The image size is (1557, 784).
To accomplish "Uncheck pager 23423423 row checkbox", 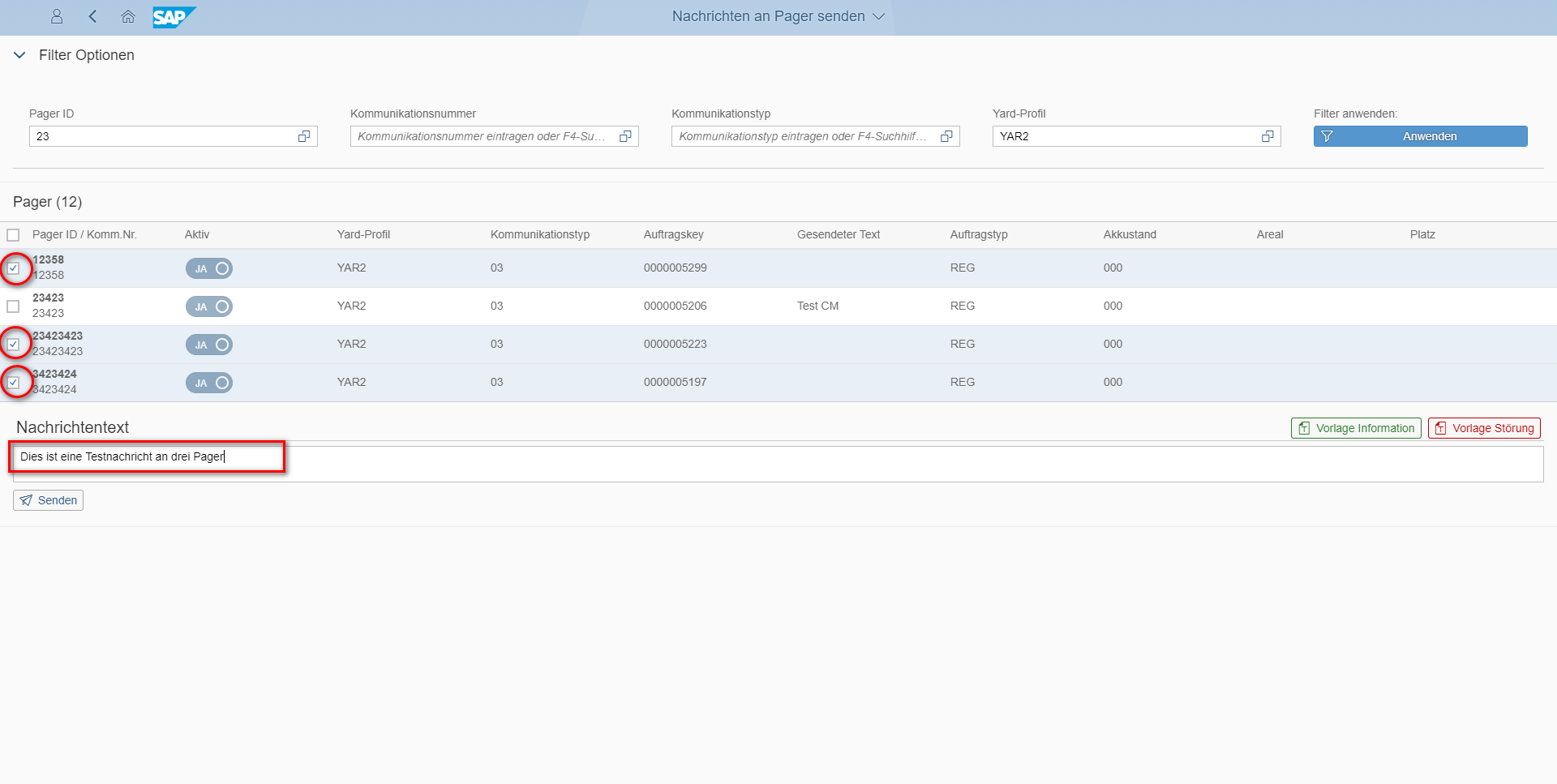I will point(13,345).
